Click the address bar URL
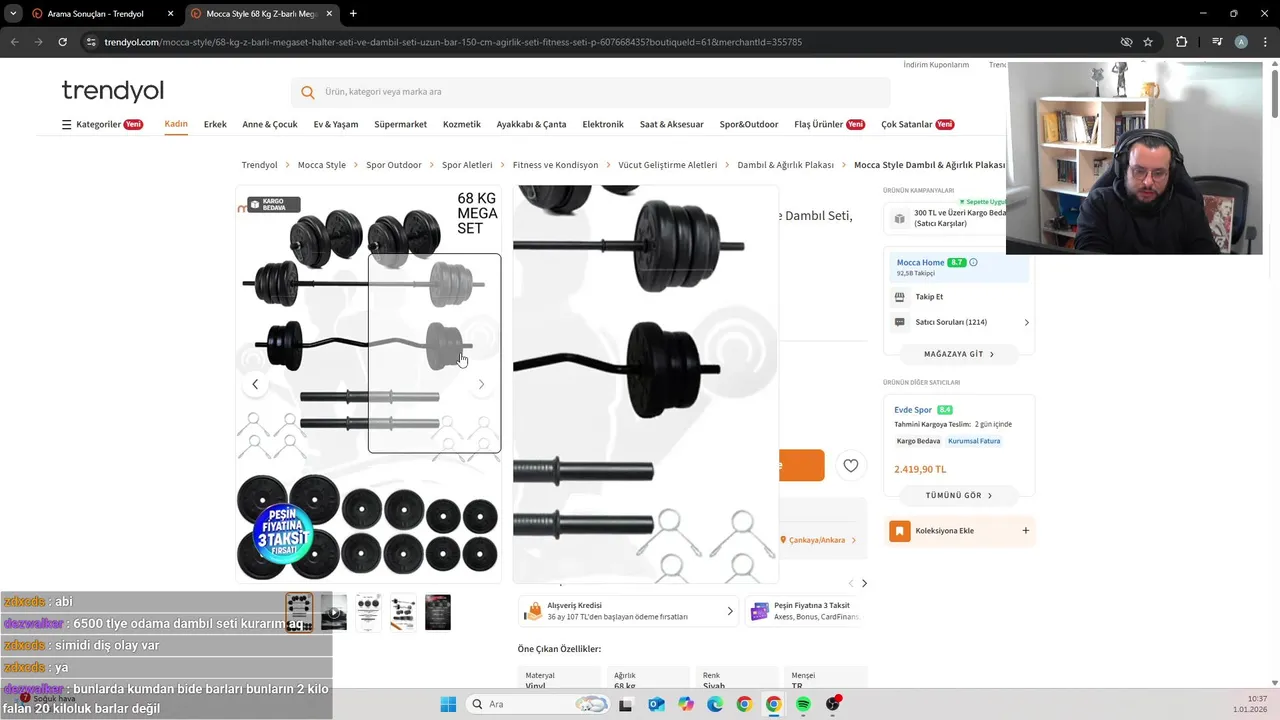 click(x=453, y=42)
